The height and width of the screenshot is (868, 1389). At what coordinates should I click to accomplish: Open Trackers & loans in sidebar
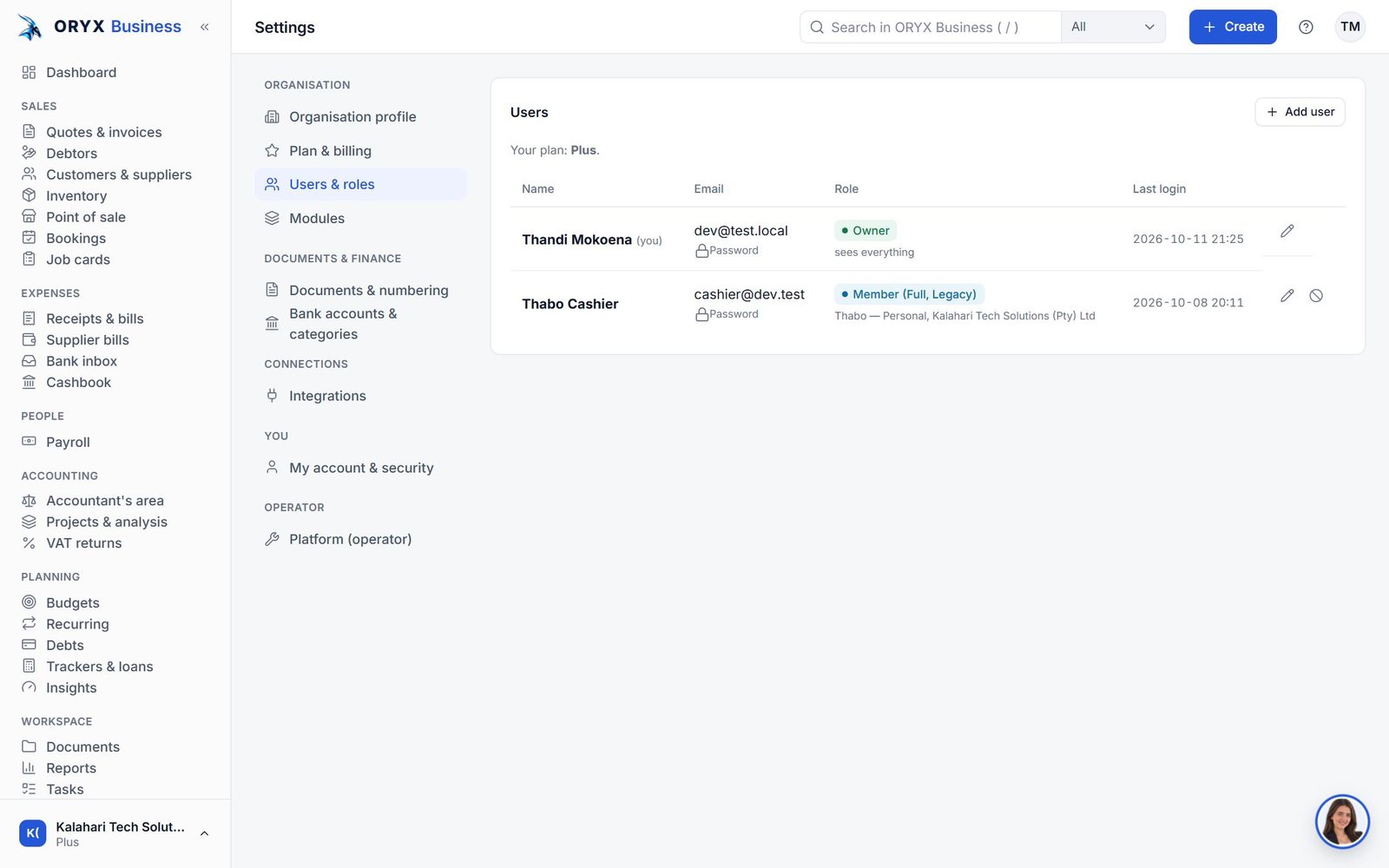[x=99, y=666]
